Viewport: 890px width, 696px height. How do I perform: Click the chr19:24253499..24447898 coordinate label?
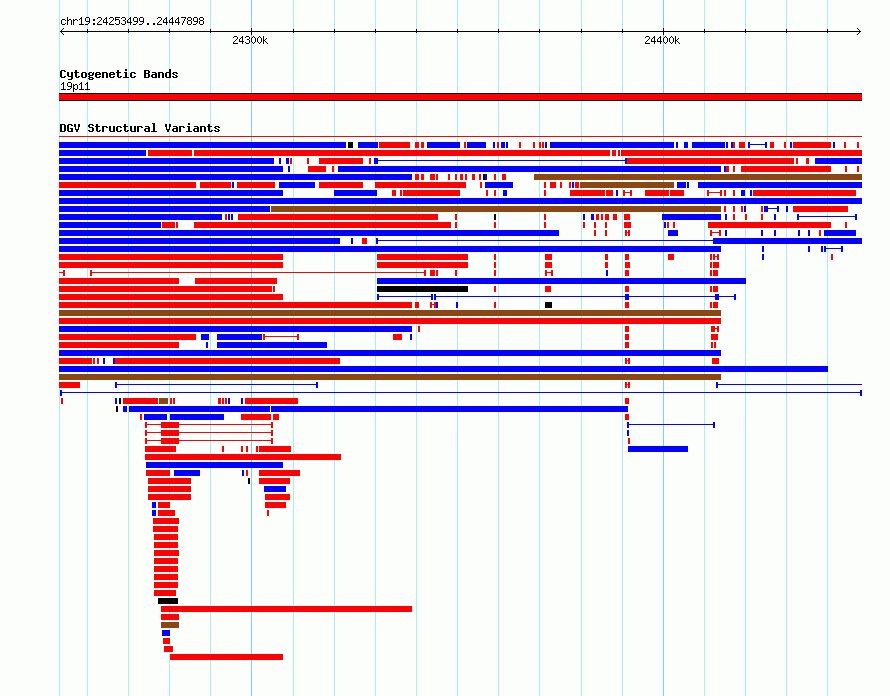[132, 21]
